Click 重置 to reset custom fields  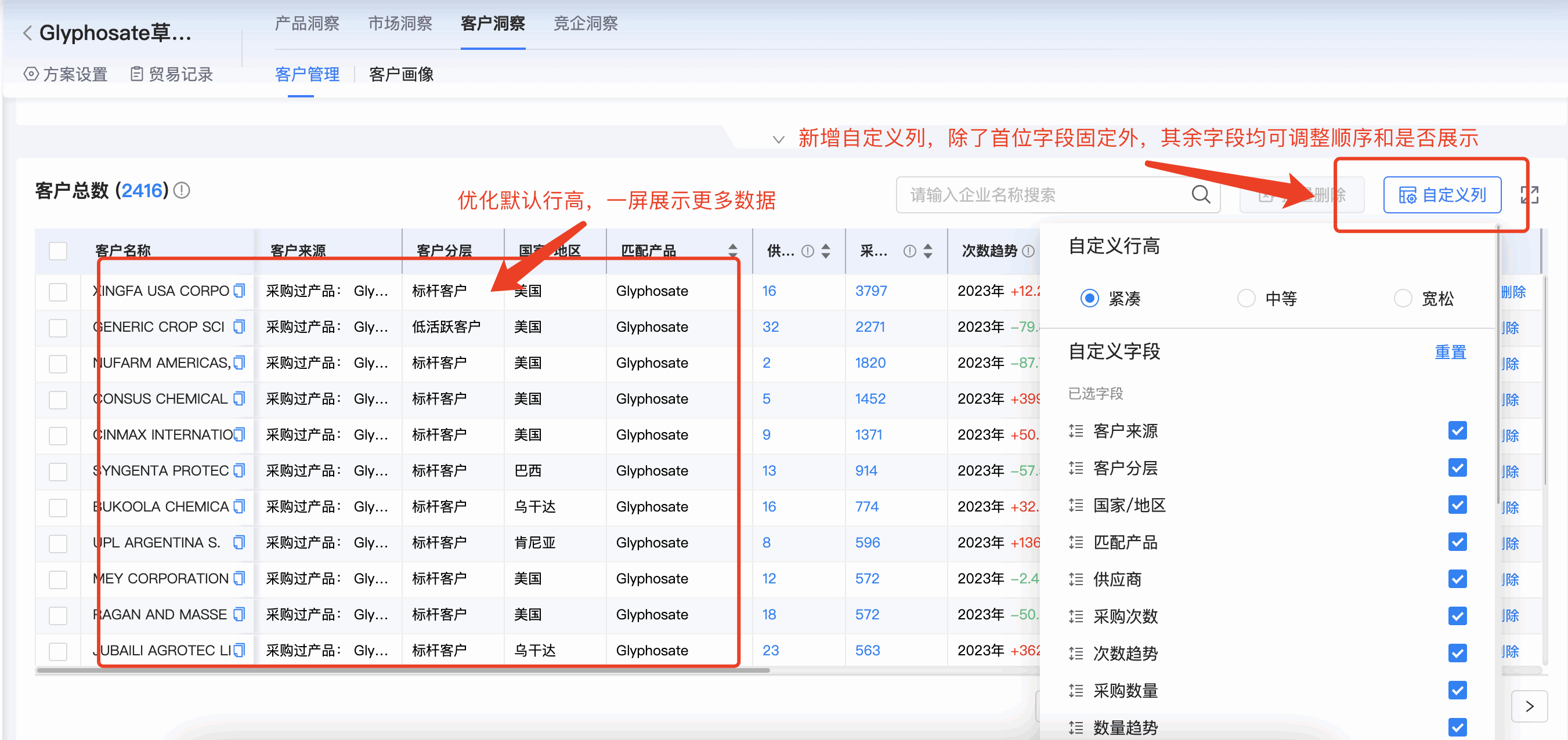pyautogui.click(x=1451, y=352)
